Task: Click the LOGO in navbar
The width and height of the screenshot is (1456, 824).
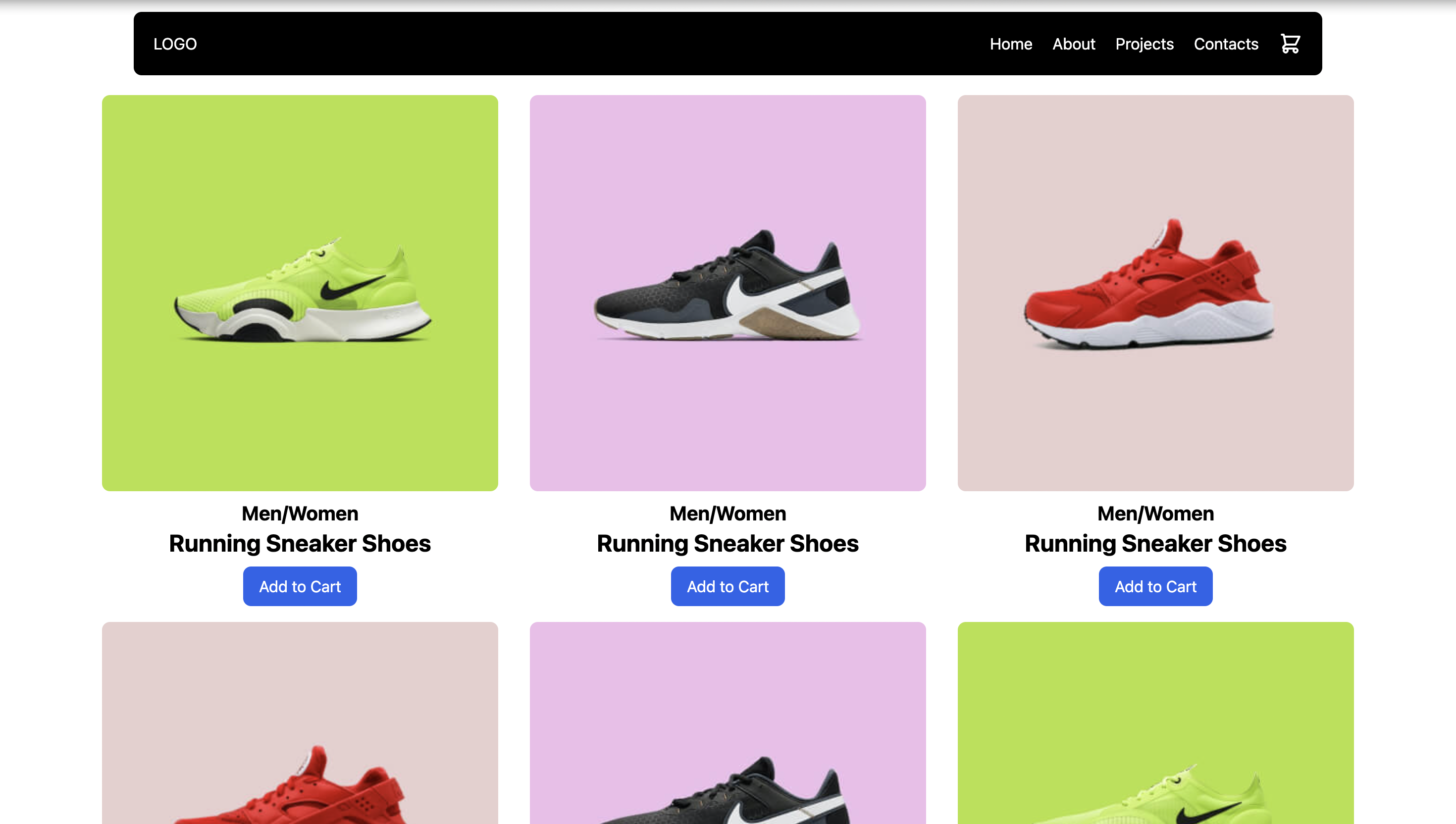Action: (x=175, y=44)
